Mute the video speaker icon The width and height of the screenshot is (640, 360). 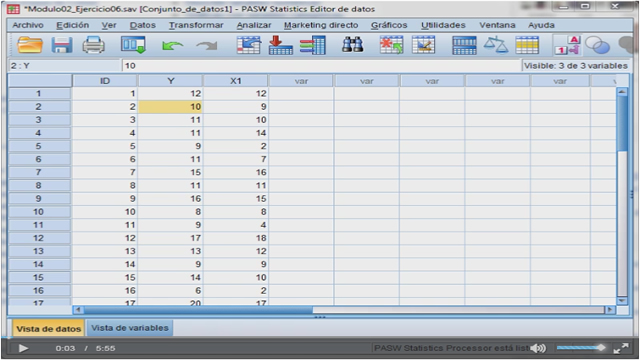coord(538,348)
